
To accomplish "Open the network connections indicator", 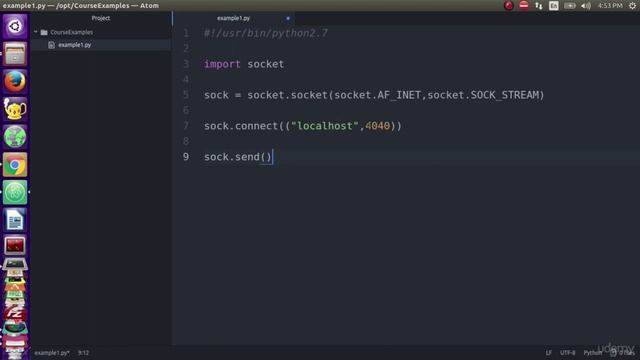I will (x=539, y=6).
